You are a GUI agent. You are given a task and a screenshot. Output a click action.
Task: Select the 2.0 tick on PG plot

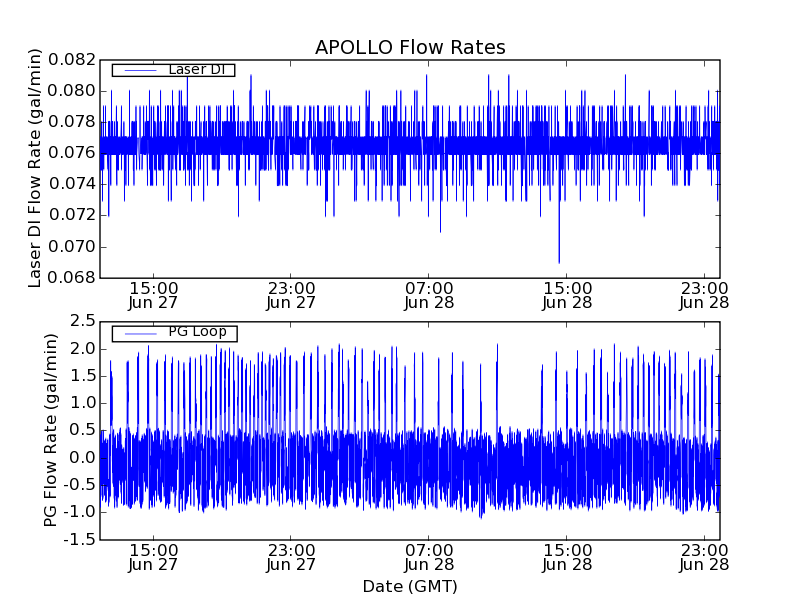click(83, 349)
